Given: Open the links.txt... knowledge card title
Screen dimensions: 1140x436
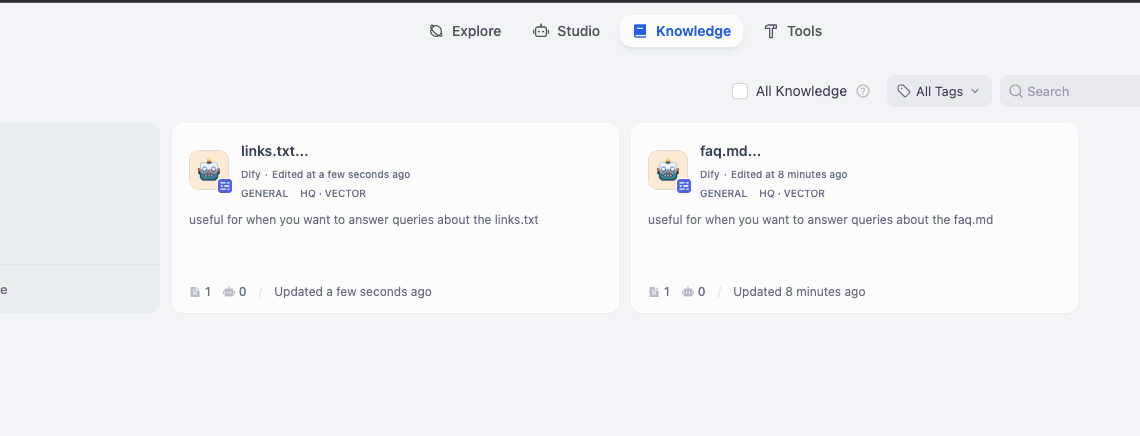Looking at the screenshot, I should pos(275,152).
